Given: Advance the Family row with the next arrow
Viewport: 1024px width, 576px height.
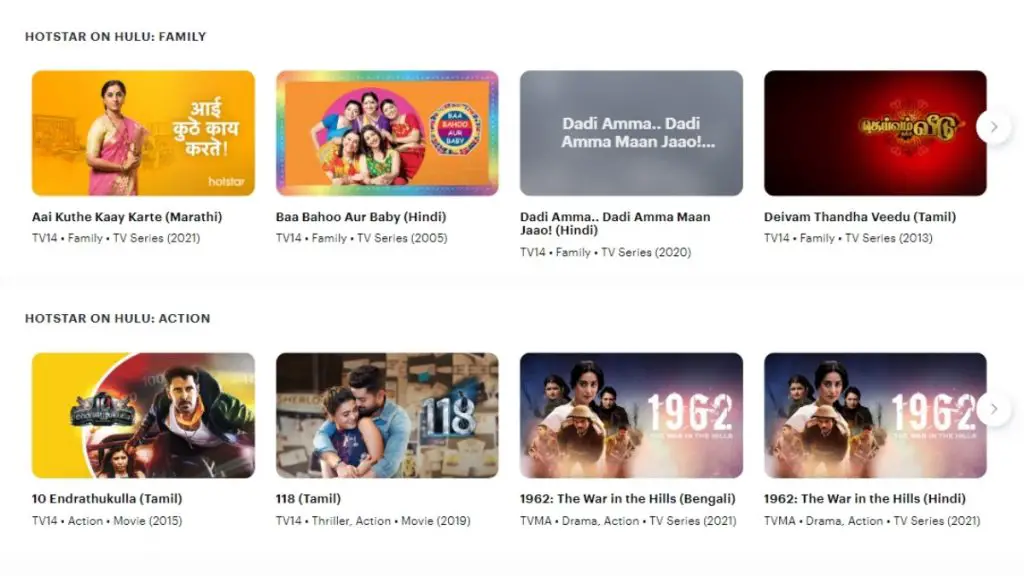Looking at the screenshot, I should pos(993,127).
